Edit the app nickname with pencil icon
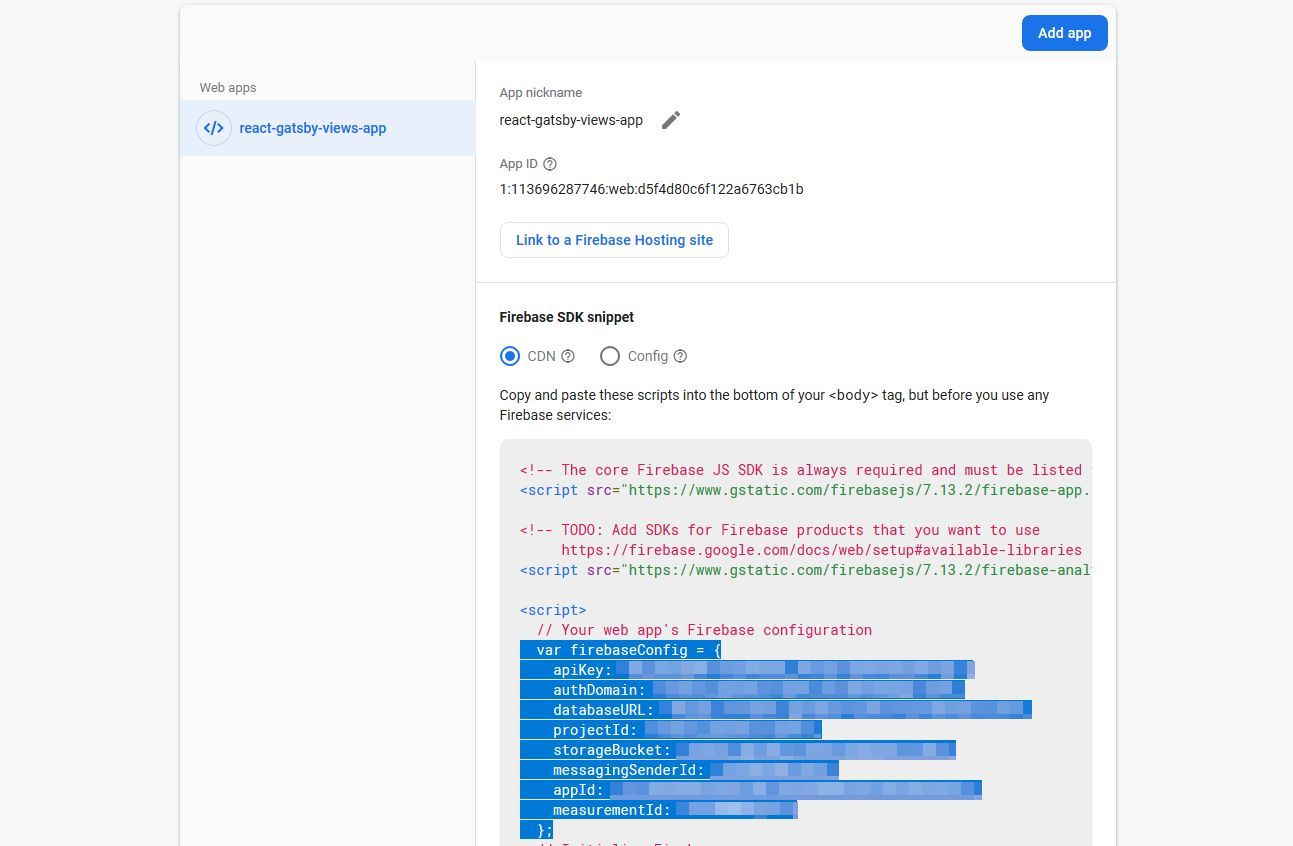Screen dimensions: 1293x846 click(671, 120)
